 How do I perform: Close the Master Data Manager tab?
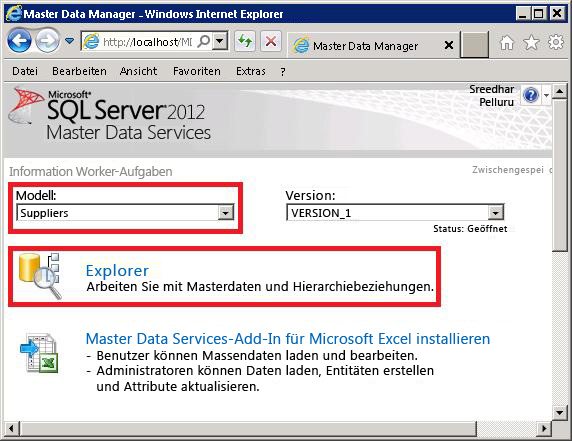(449, 45)
